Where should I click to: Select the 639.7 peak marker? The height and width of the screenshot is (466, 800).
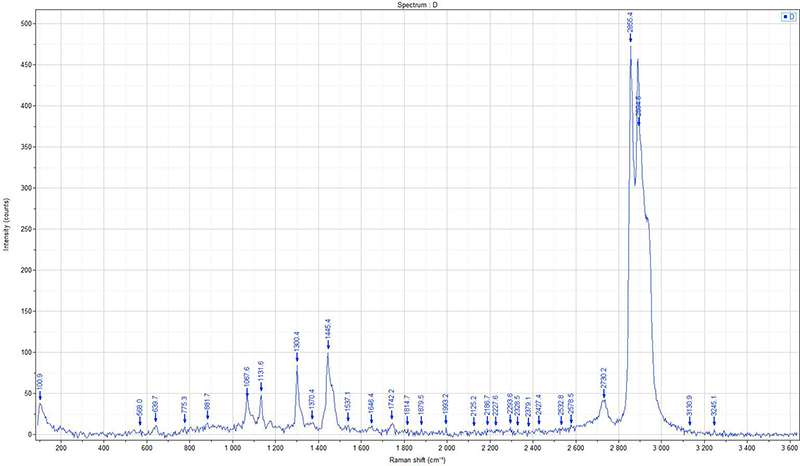pos(155,420)
